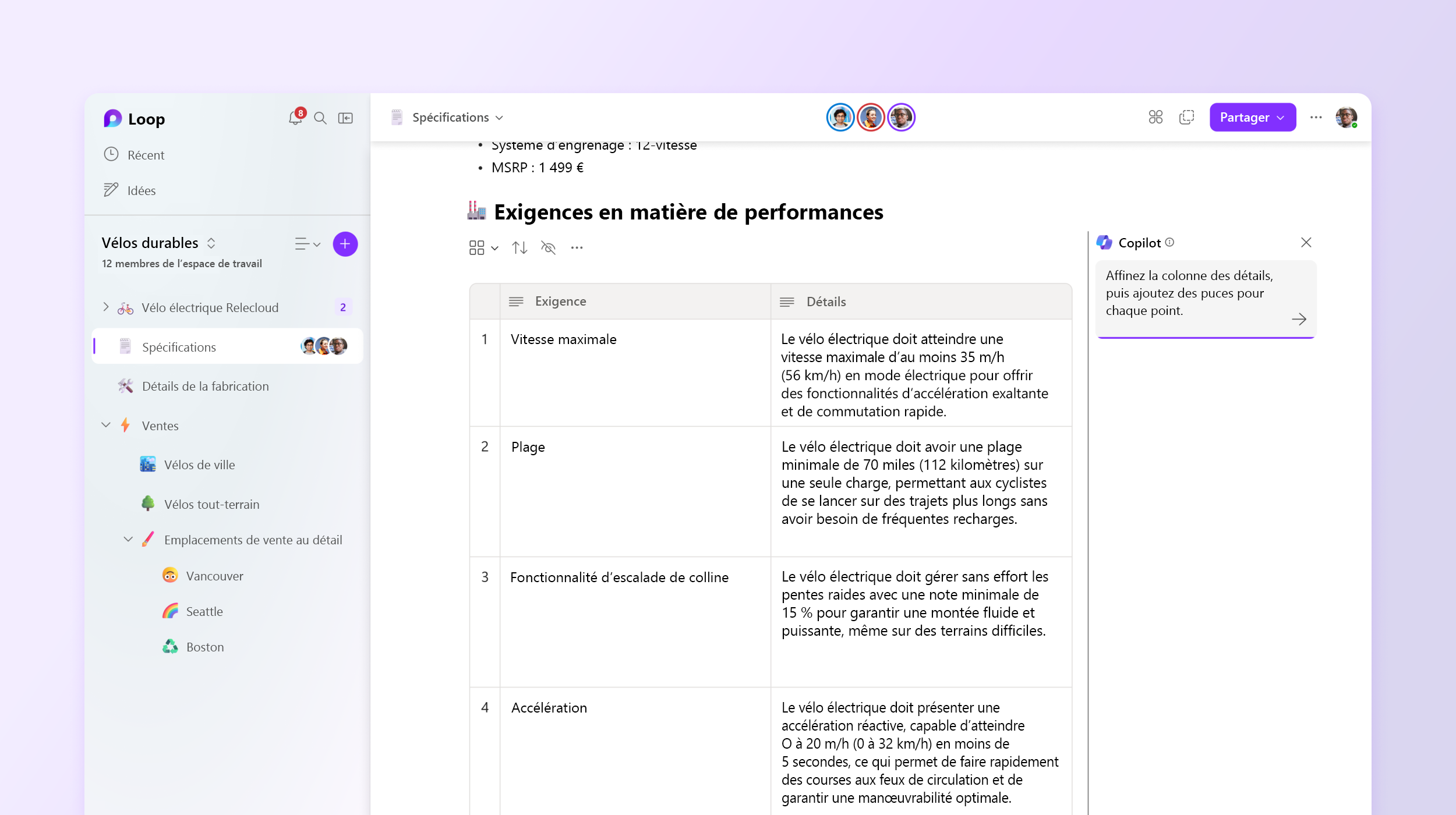This screenshot has height=815, width=1456.
Task: Open Détails de la fabrication page
Action: point(205,386)
